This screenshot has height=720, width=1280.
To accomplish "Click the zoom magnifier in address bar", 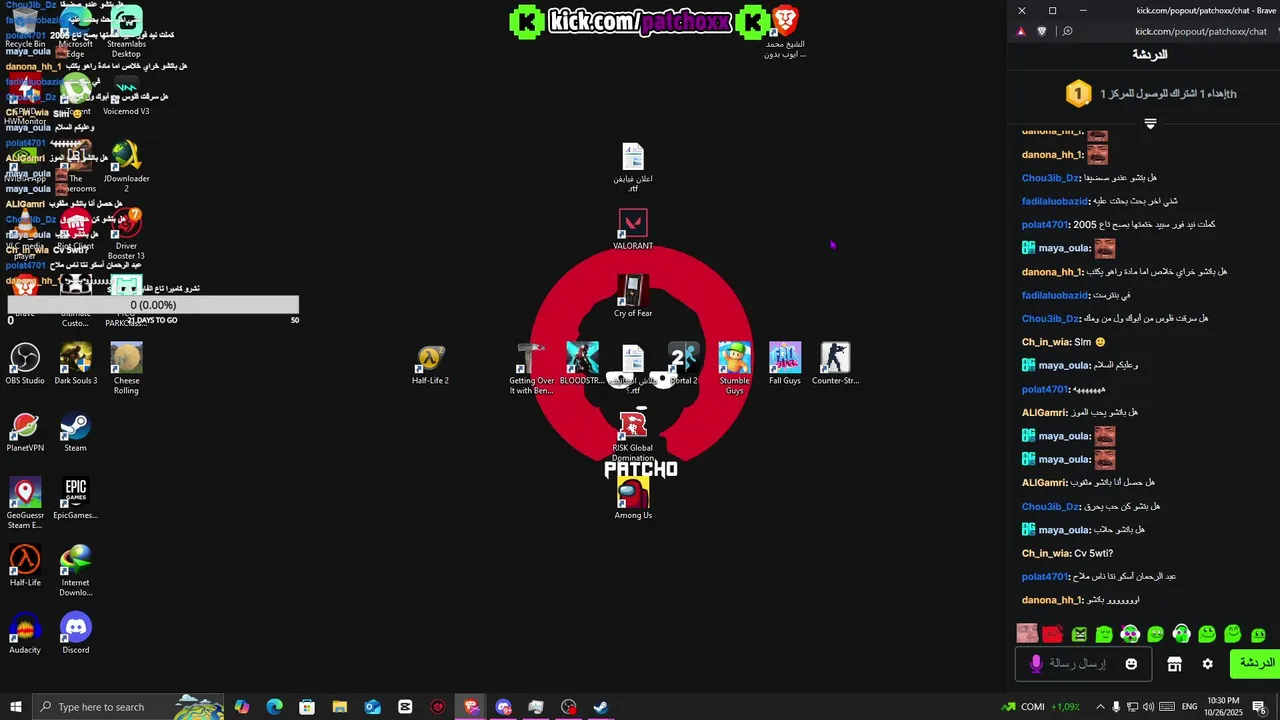I will click(x=1067, y=31).
